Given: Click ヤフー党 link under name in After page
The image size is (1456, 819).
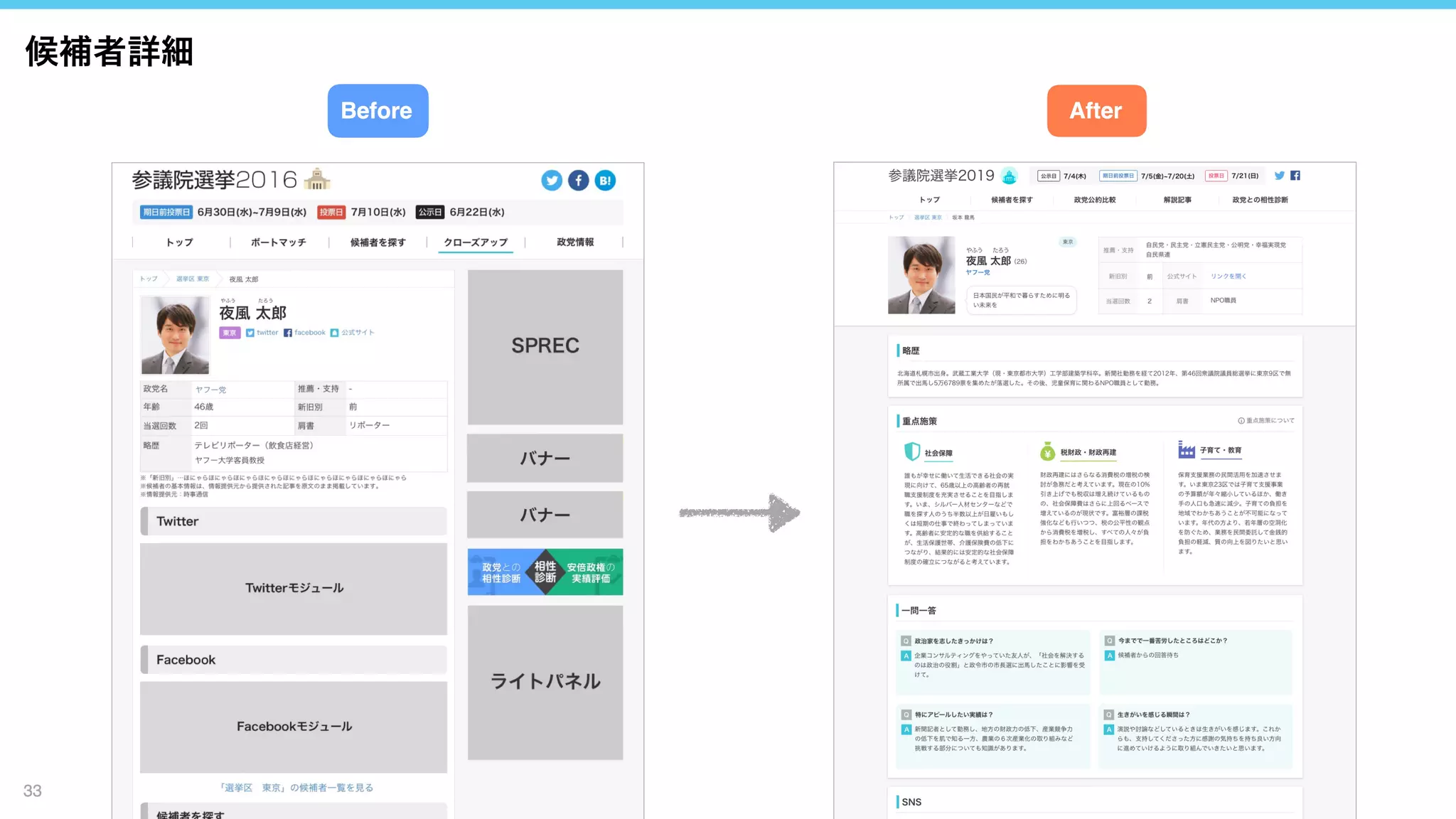Looking at the screenshot, I should [978, 272].
